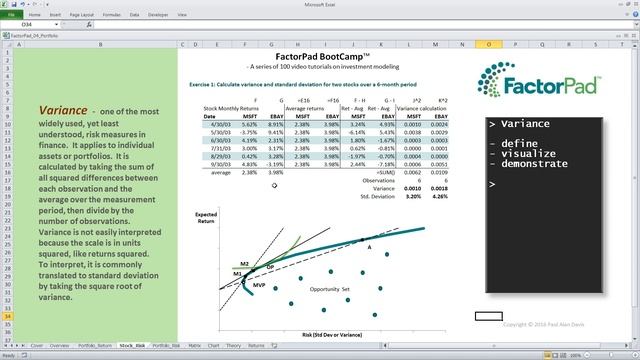Click the Select All corner of the grid
This screenshot has width=640, height=360.
7,44
